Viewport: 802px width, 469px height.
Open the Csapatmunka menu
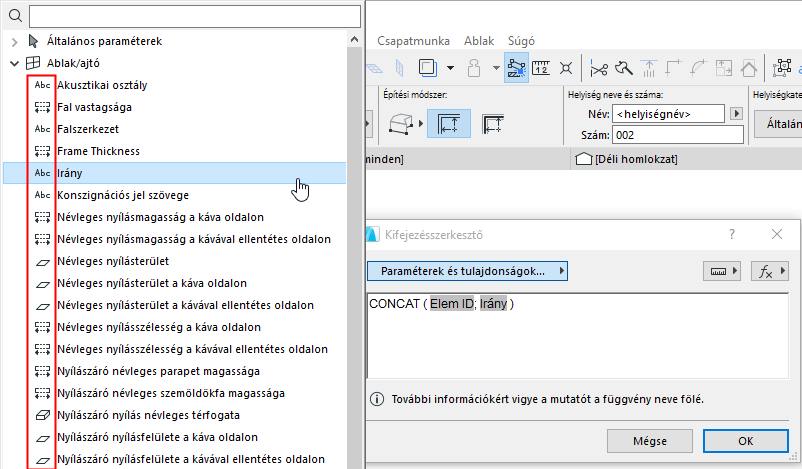[413, 41]
